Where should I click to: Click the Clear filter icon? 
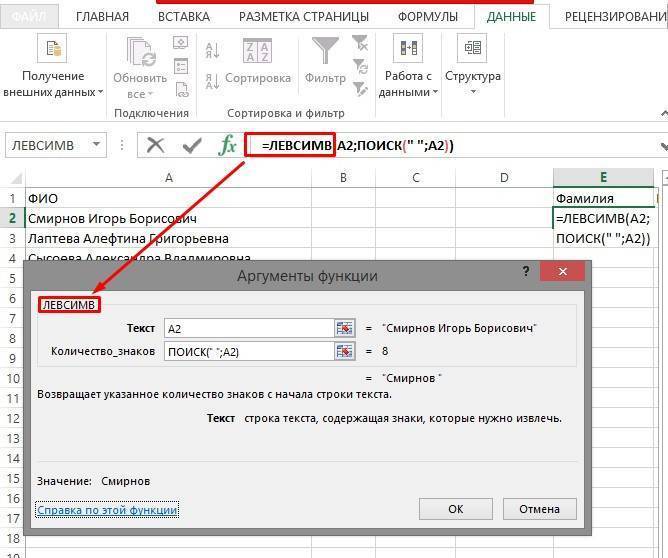point(360,43)
